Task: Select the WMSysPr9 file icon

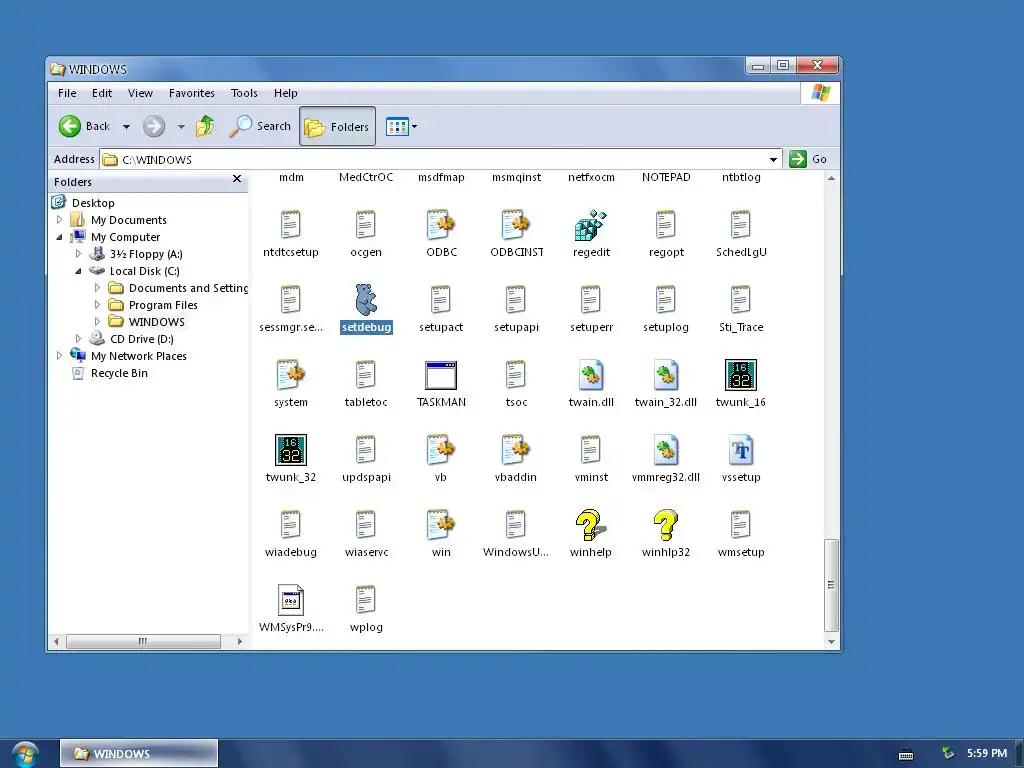Action: pos(291,600)
